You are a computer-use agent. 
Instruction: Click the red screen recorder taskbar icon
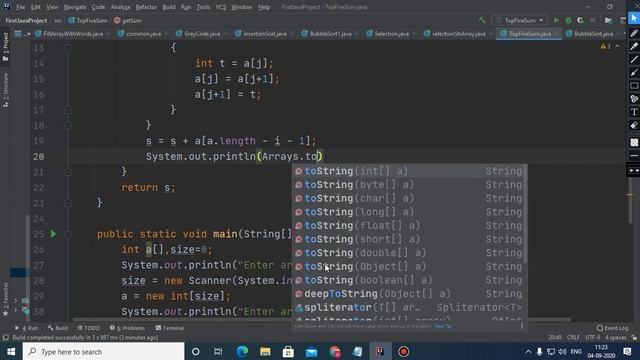pos(403,351)
